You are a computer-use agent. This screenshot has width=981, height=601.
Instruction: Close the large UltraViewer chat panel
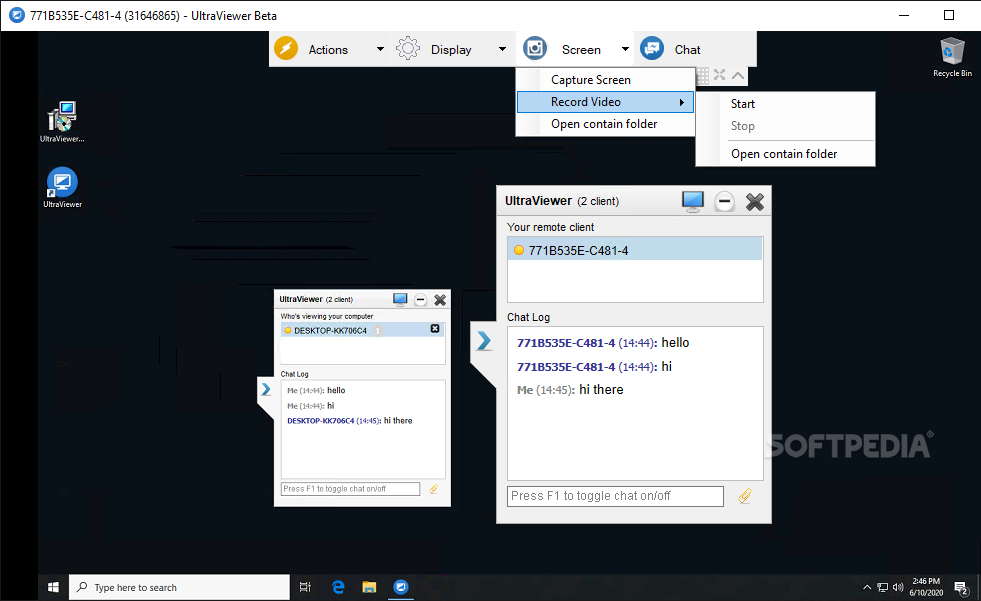click(x=755, y=201)
